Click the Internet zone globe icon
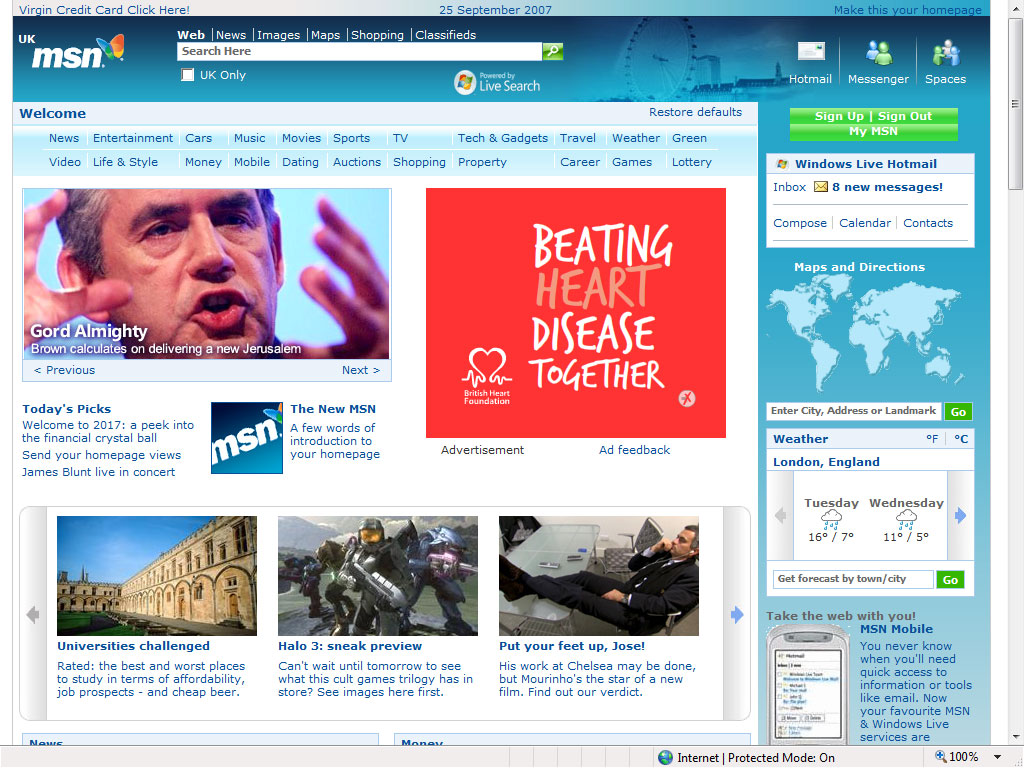This screenshot has height=768, width=1024. click(x=665, y=758)
